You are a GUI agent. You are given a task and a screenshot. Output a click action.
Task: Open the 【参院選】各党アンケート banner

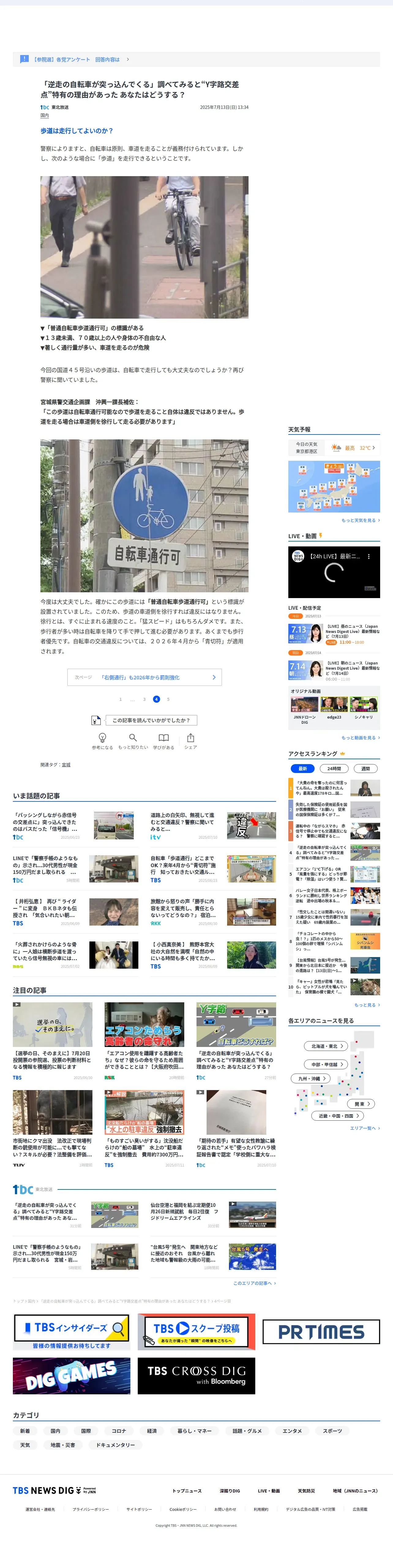(x=196, y=59)
